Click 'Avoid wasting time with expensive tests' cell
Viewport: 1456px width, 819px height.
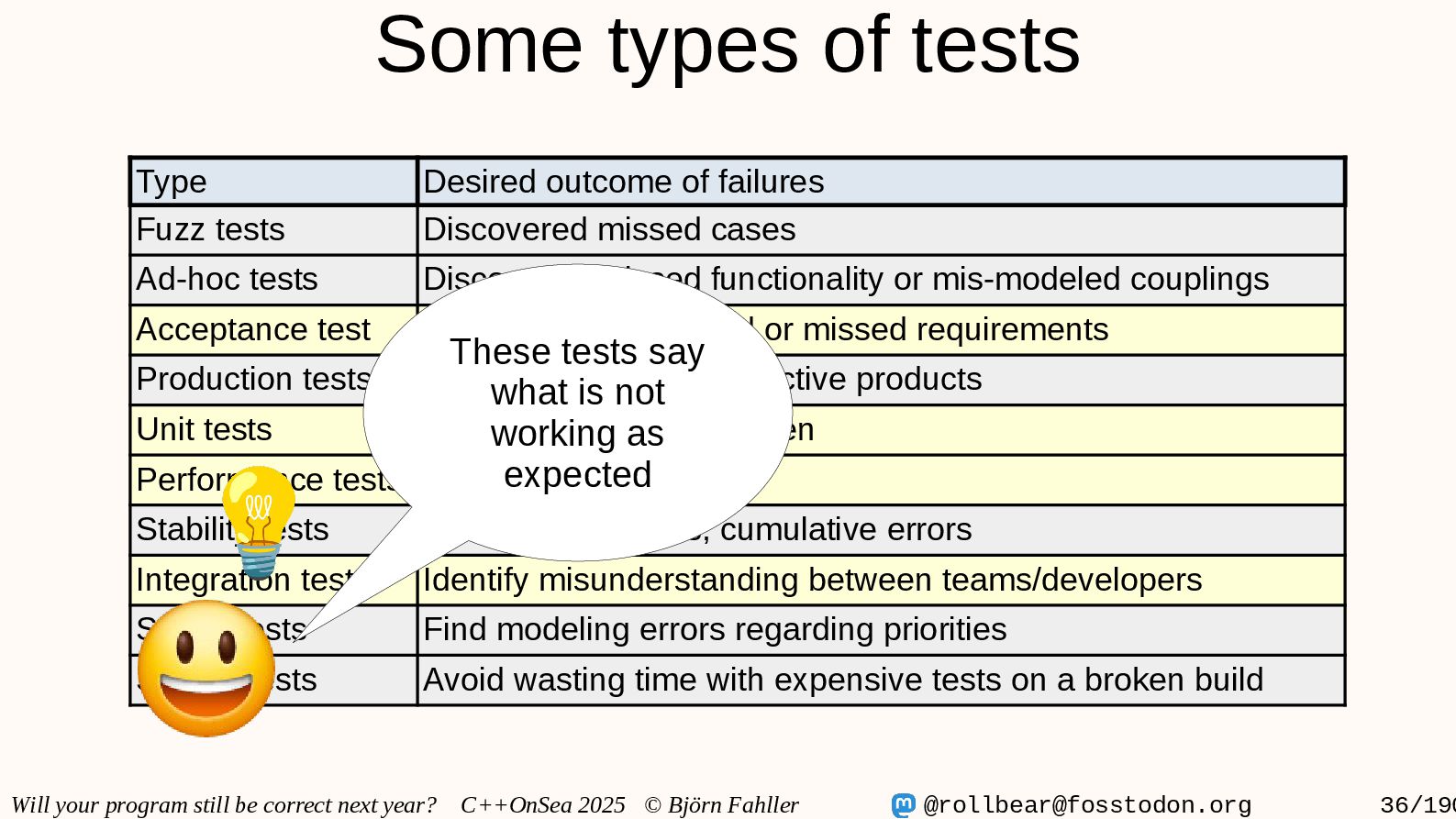click(881, 681)
